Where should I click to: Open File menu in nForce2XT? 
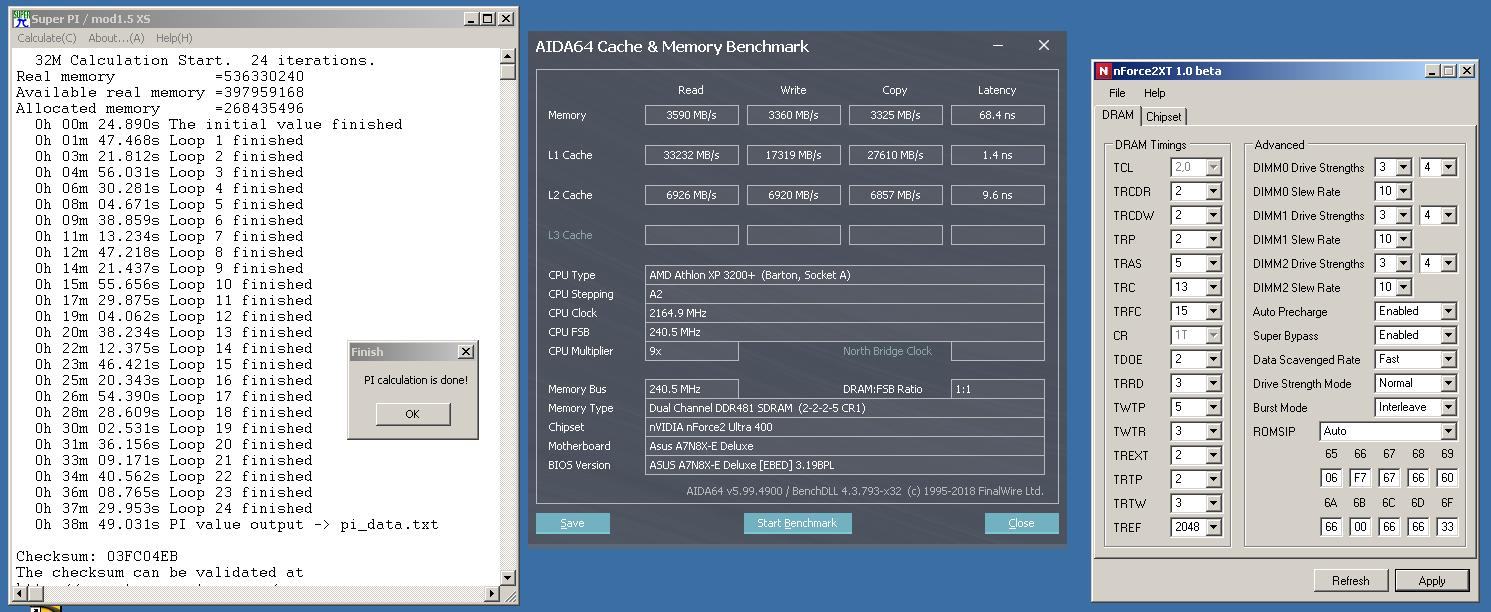point(1117,93)
